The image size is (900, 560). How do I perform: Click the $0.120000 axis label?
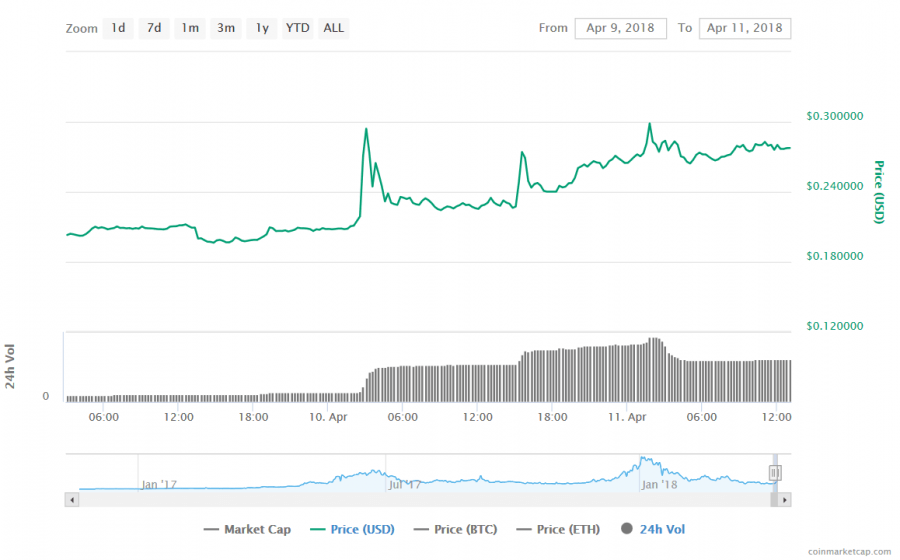click(x=835, y=326)
